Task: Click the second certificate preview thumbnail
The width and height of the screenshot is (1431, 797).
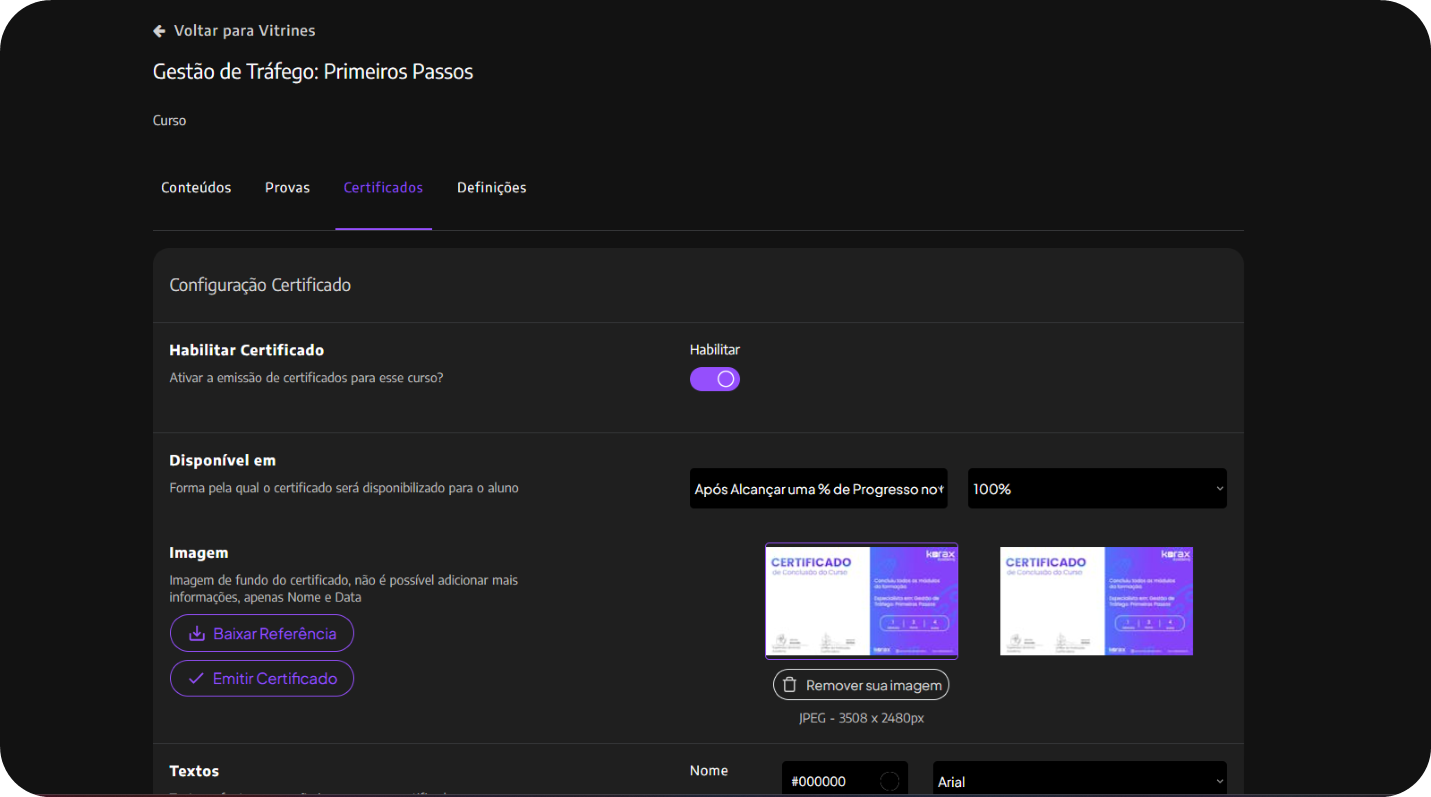Action: click(1096, 601)
